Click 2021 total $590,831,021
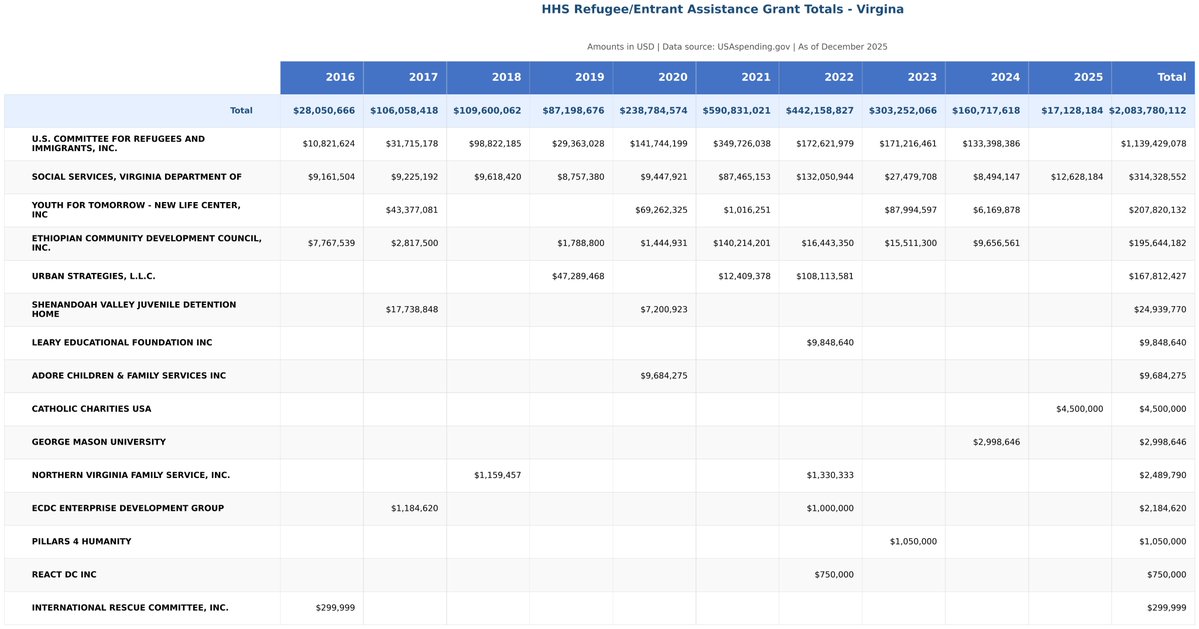1199x629 pixels. [737, 111]
